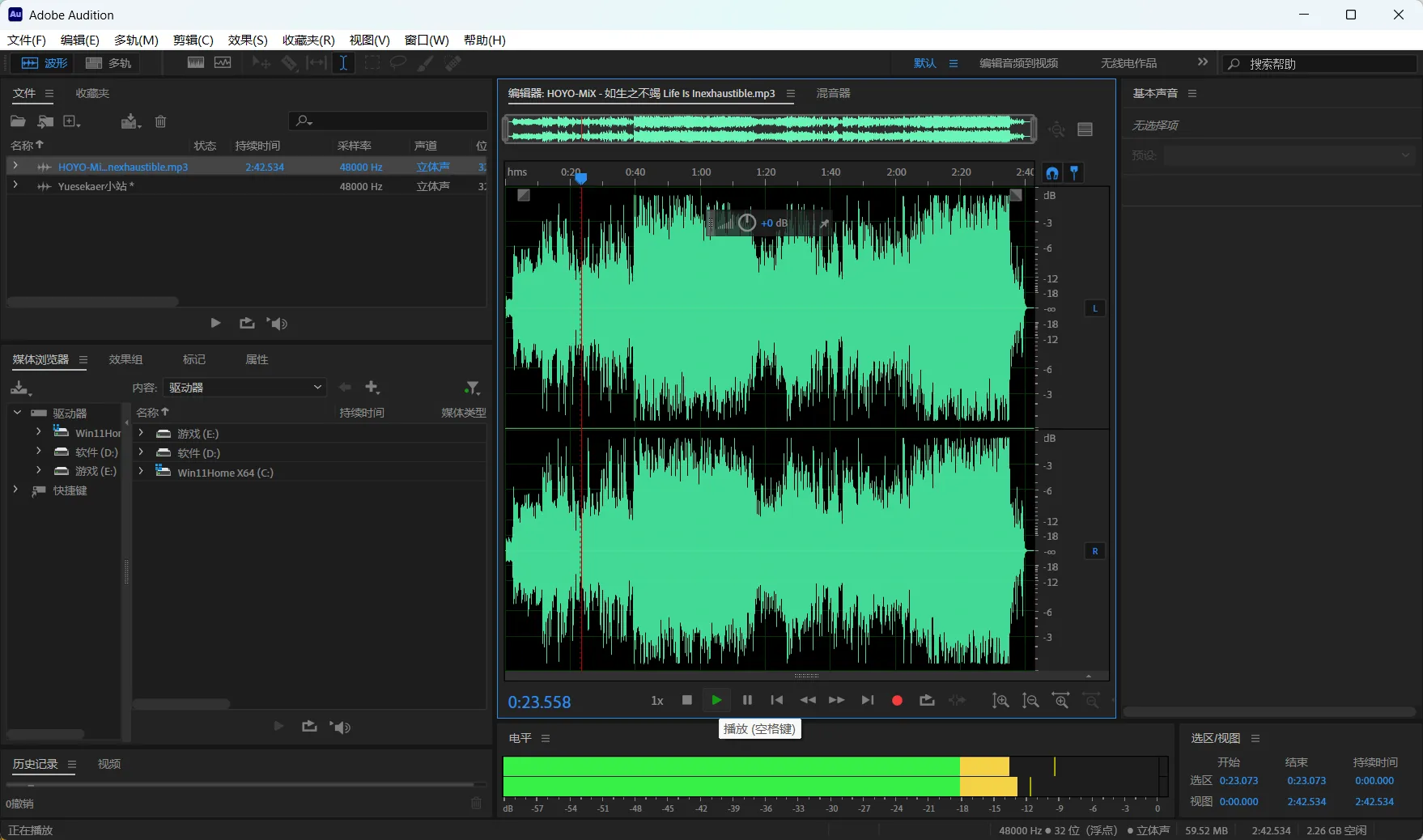Click the waveform overview navigator bar
The image size is (1423, 840).
(x=769, y=129)
